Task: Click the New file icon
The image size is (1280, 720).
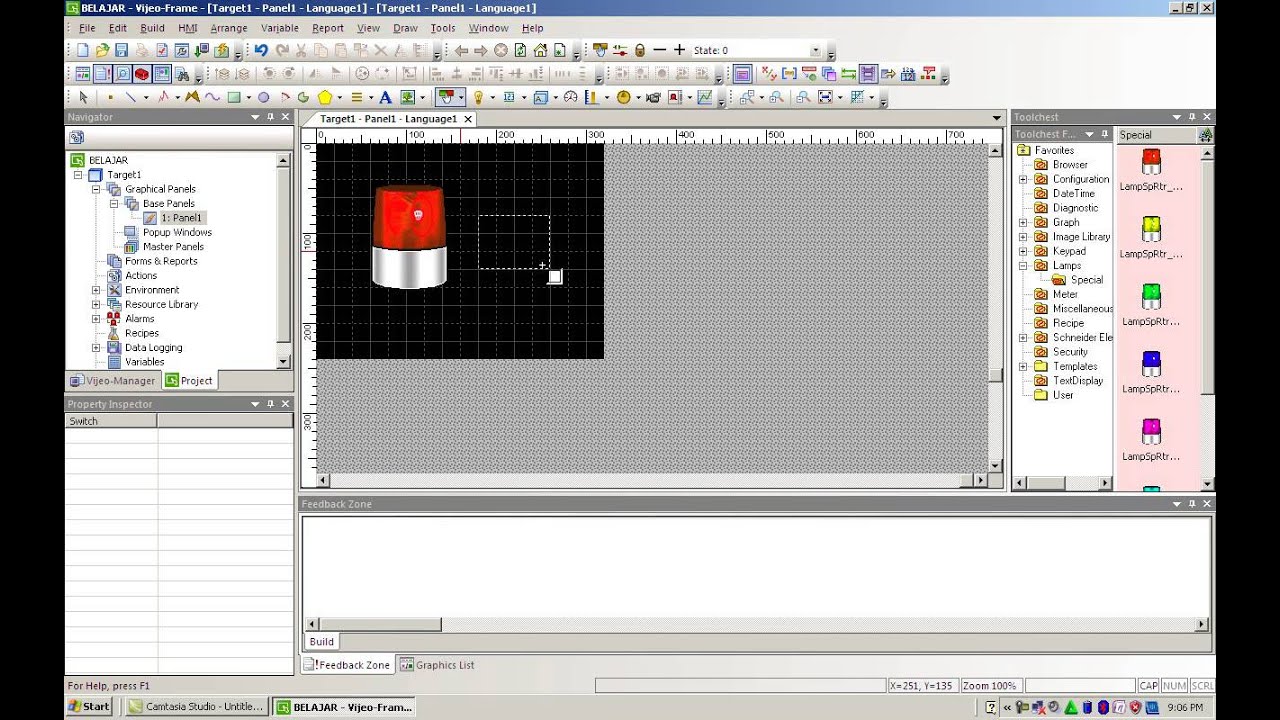Action: [83, 50]
